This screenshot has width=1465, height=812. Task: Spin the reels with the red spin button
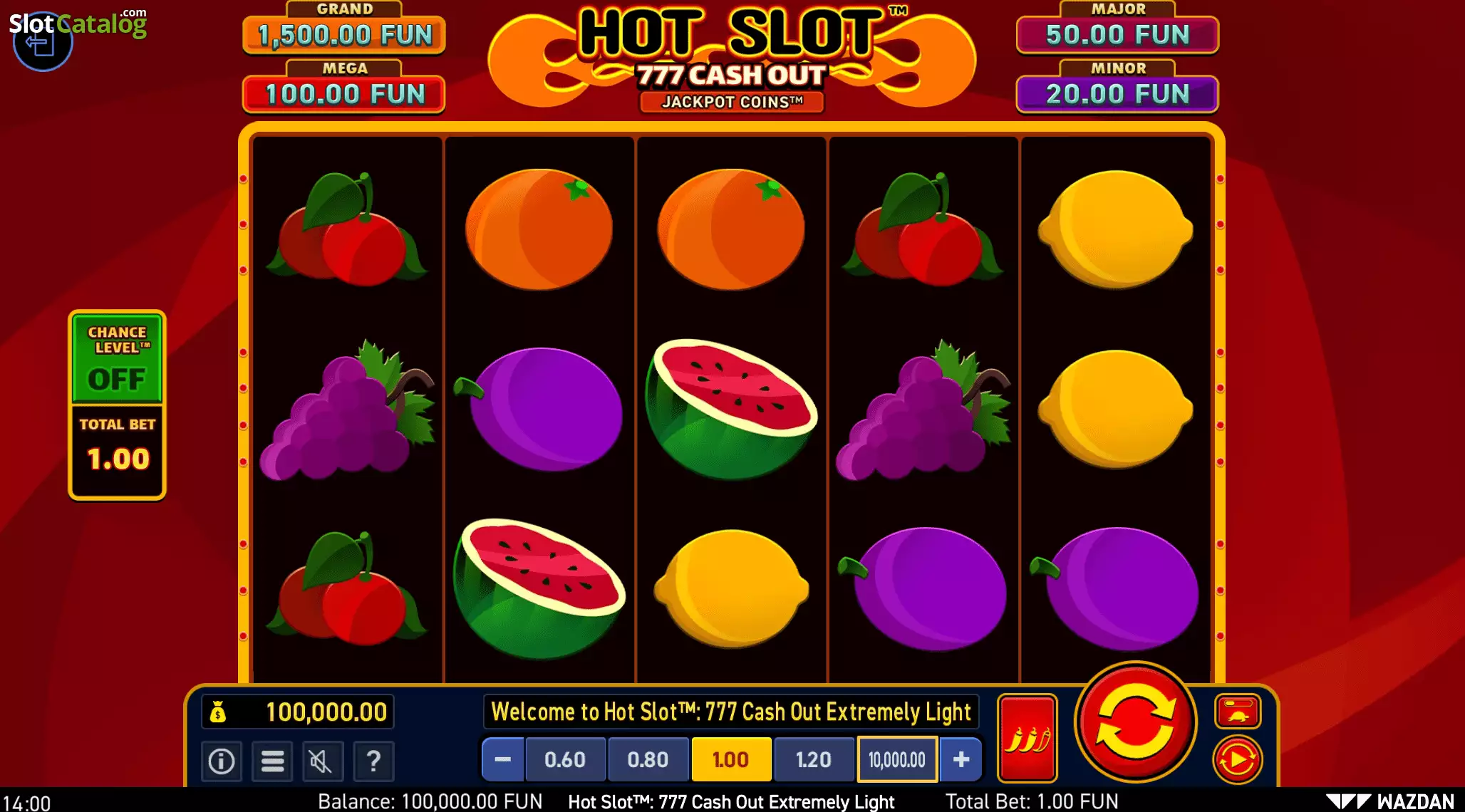(x=1135, y=722)
